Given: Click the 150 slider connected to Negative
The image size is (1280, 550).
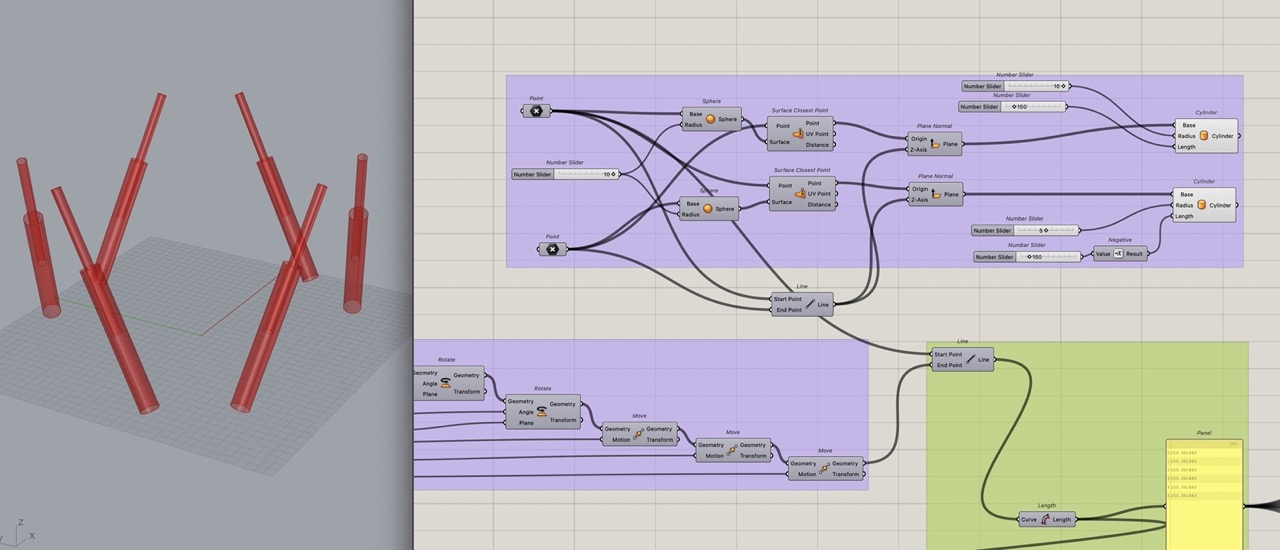Looking at the screenshot, I should click(x=1027, y=257).
